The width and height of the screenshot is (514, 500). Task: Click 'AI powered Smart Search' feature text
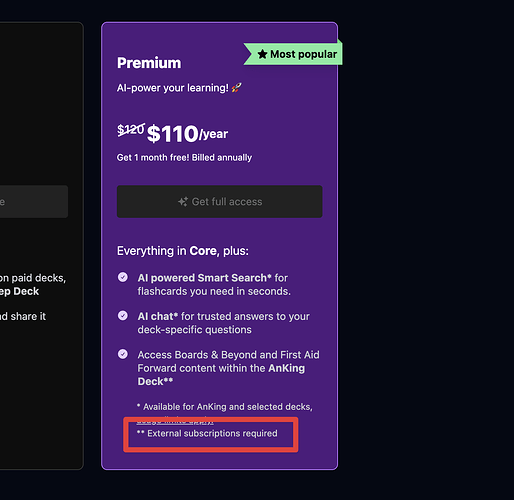(204, 278)
